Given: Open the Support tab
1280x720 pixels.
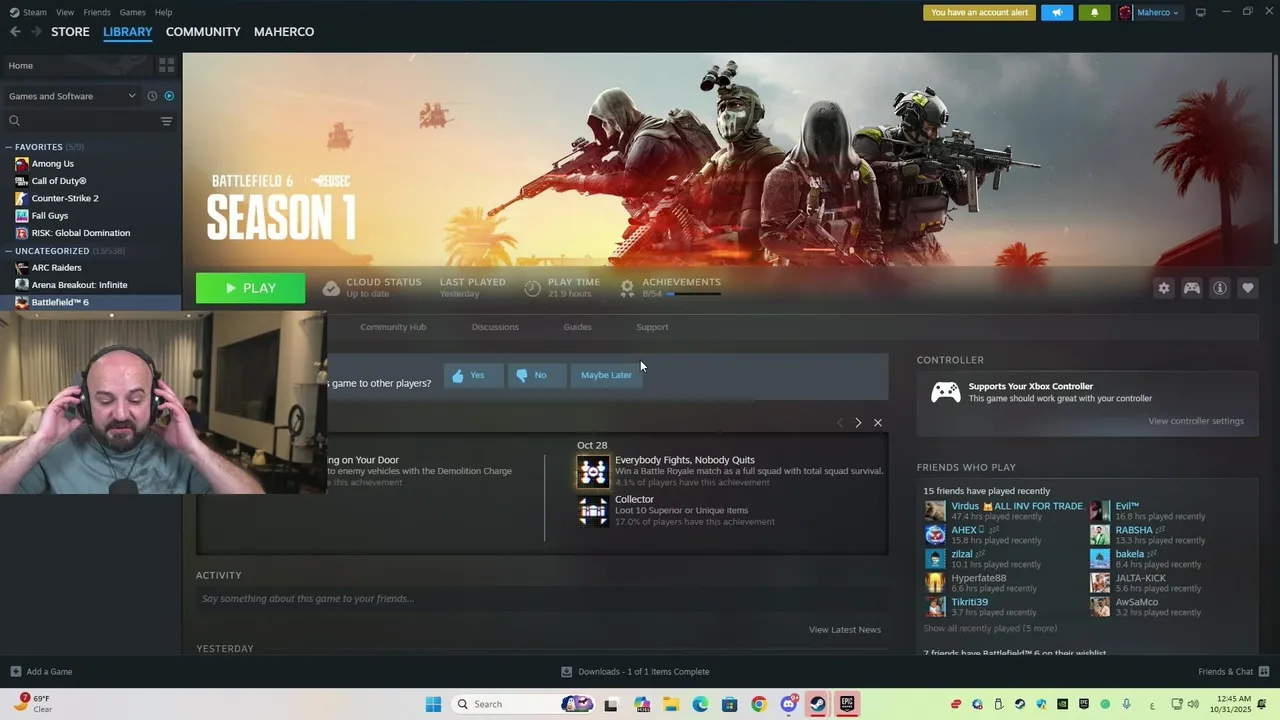Looking at the screenshot, I should (652, 327).
